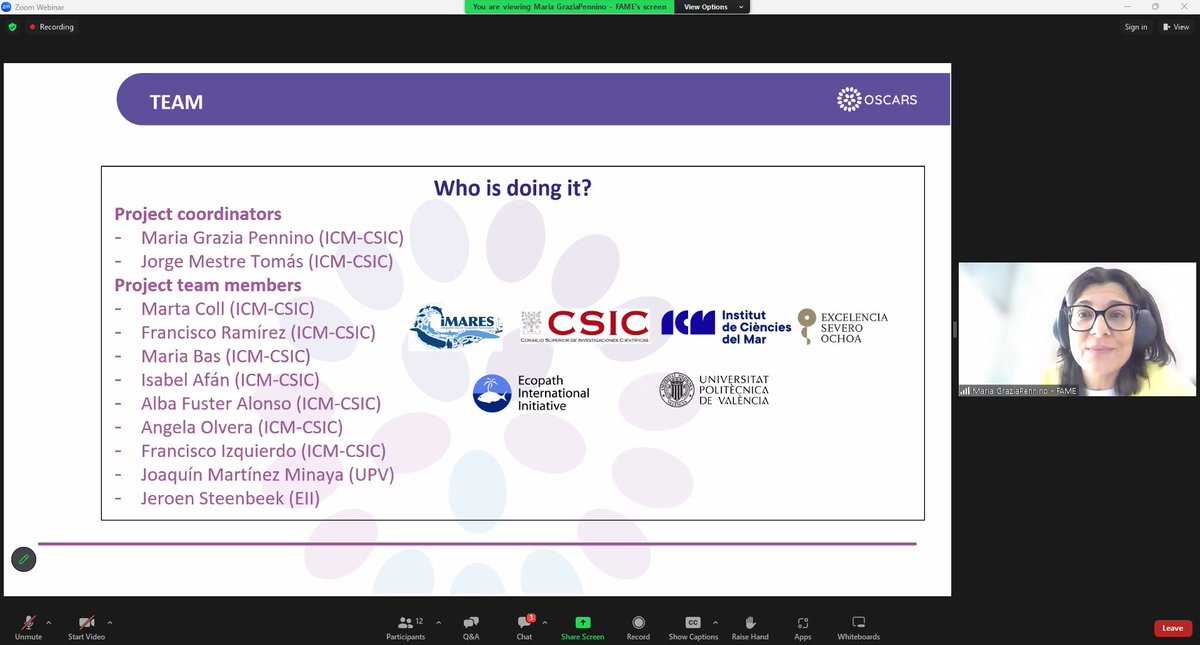
Task: Click the speaker name label under video
Action: pos(1018,390)
